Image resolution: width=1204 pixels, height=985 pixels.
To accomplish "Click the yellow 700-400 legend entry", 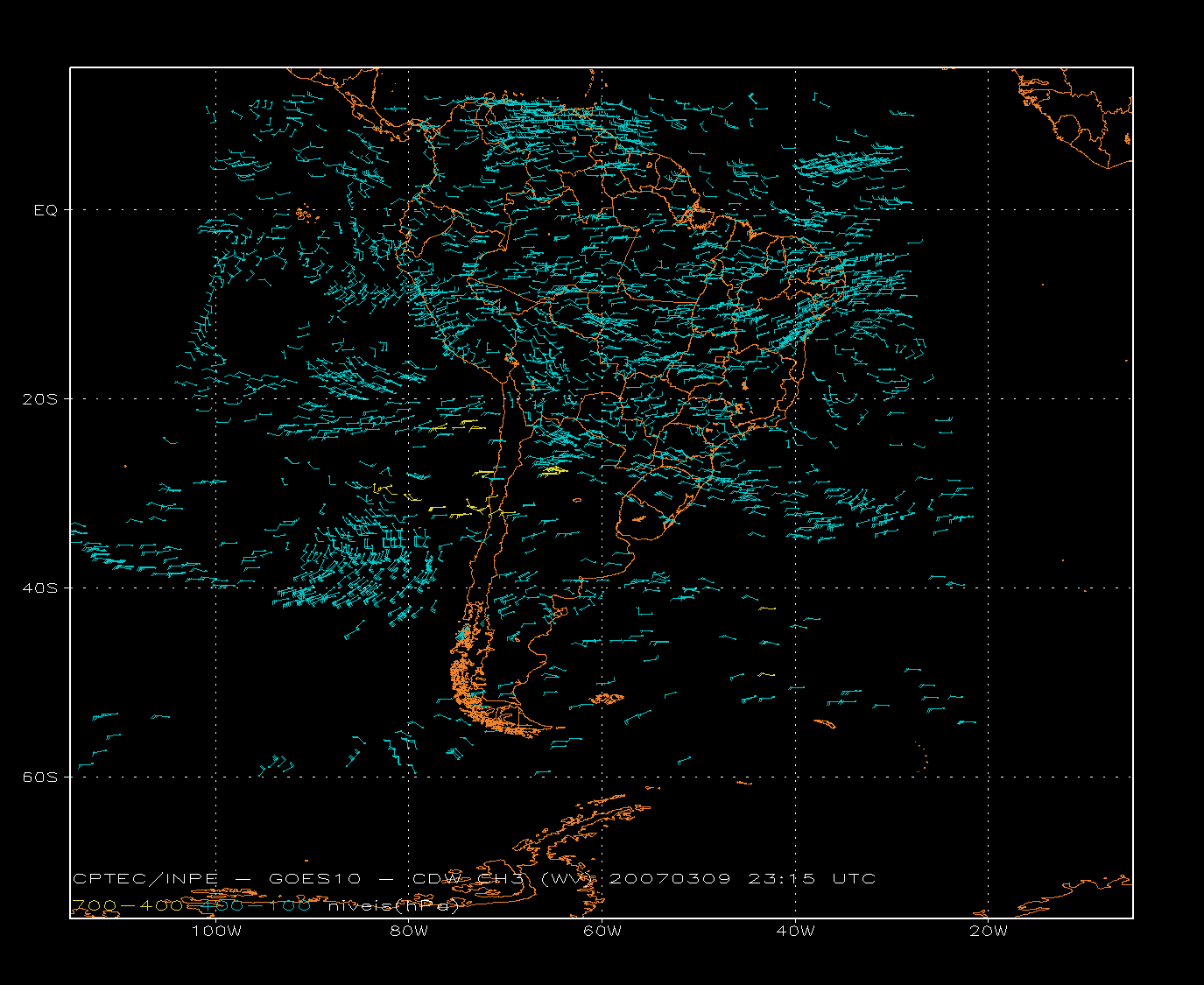I will click(x=127, y=905).
